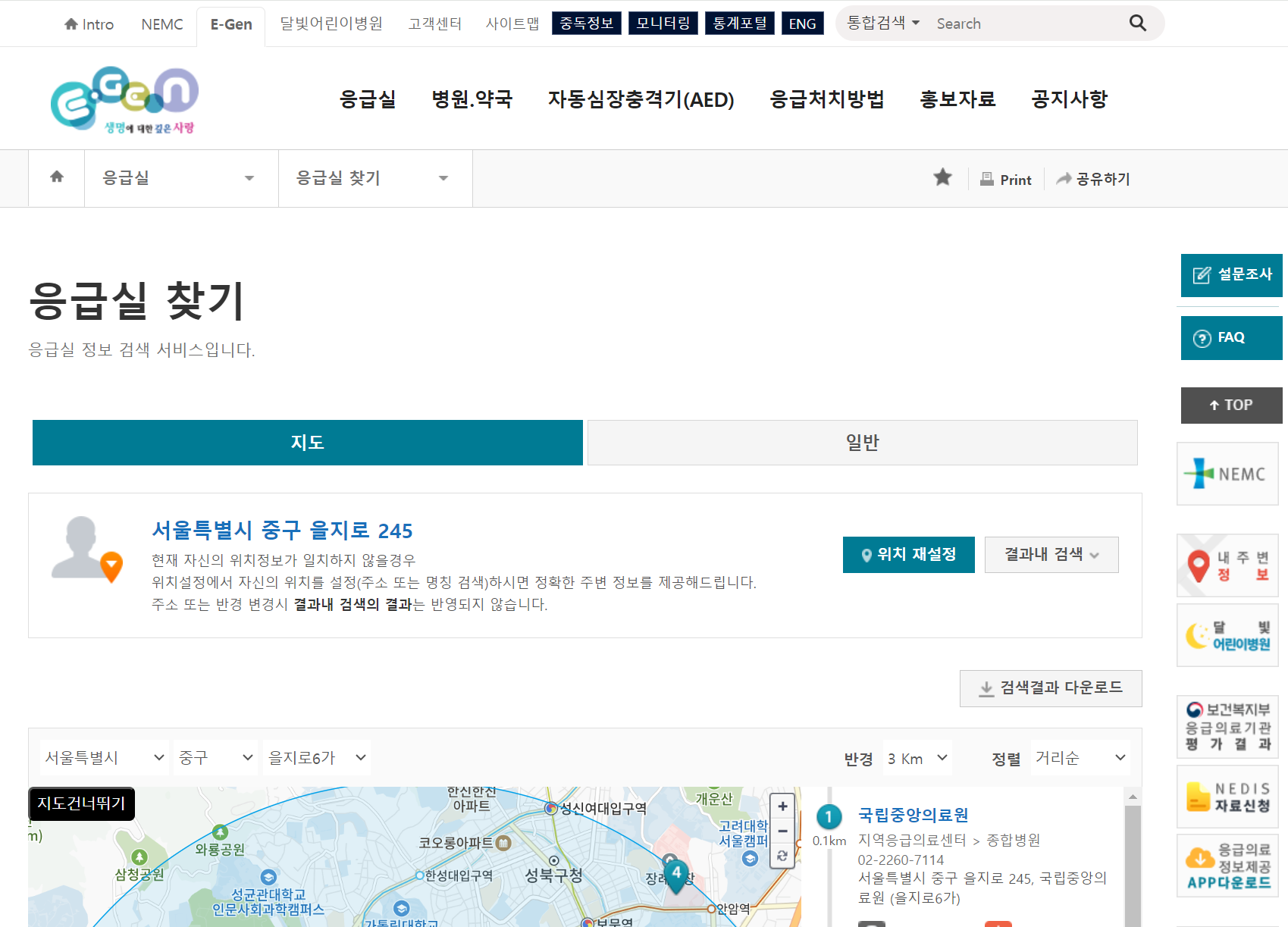Open the NEDIS 자료신청 banner

(x=1227, y=797)
